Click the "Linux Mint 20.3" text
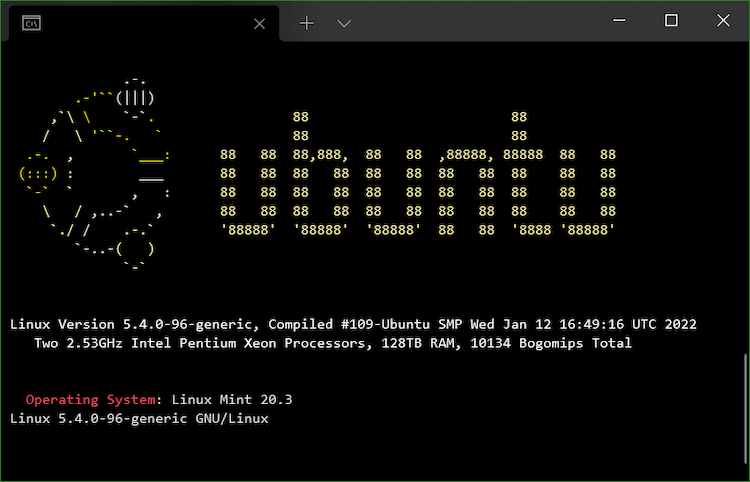 [232, 399]
